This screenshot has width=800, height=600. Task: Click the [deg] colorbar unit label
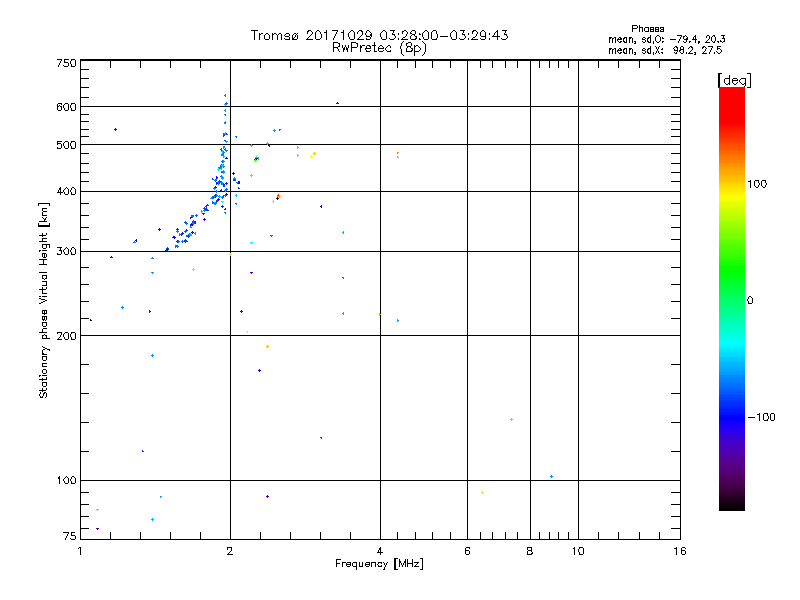coord(733,79)
